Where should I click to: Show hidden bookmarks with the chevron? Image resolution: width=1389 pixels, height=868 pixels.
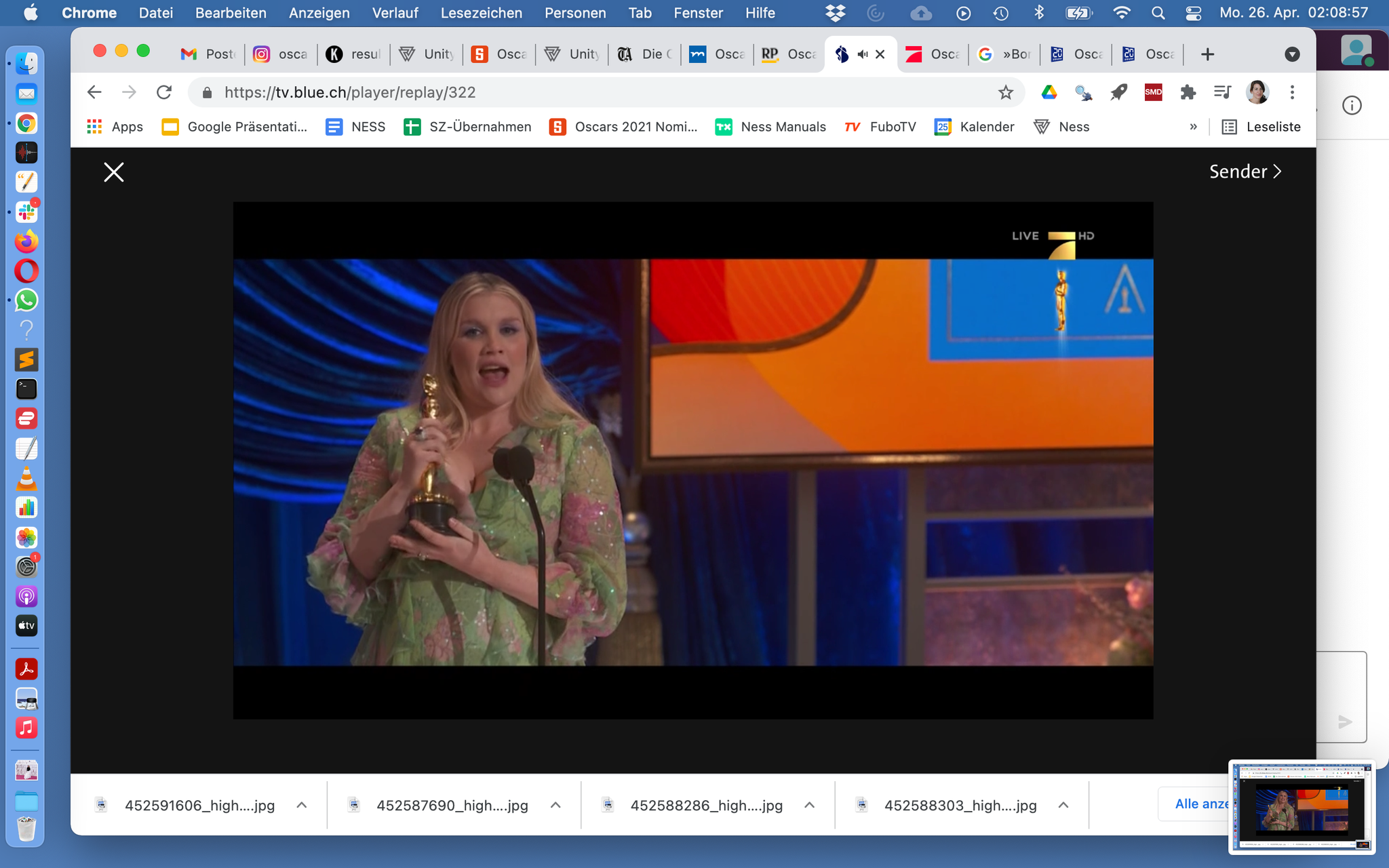pyautogui.click(x=1193, y=127)
